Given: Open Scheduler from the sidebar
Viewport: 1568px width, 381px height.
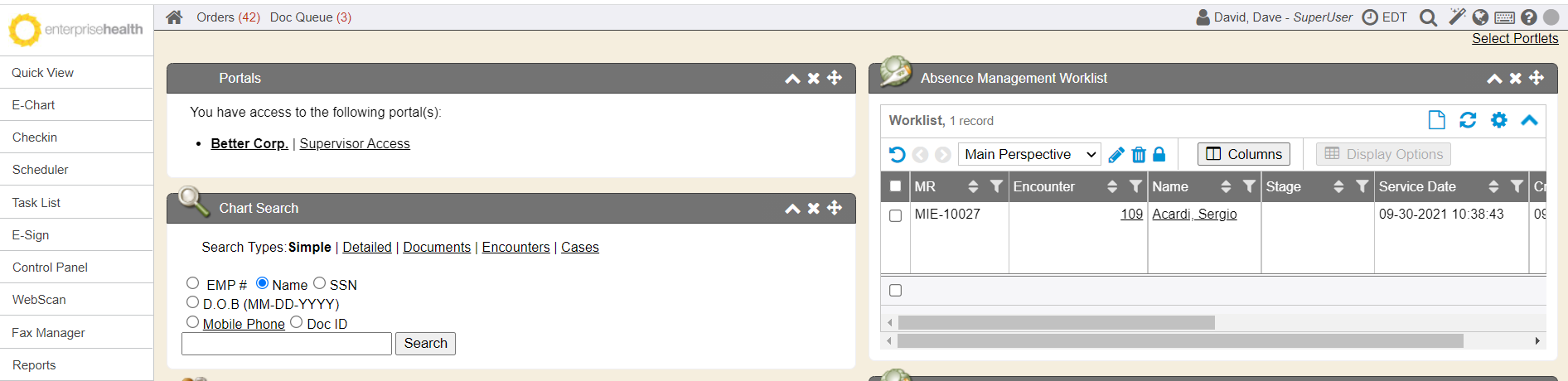Looking at the screenshot, I should [41, 170].
